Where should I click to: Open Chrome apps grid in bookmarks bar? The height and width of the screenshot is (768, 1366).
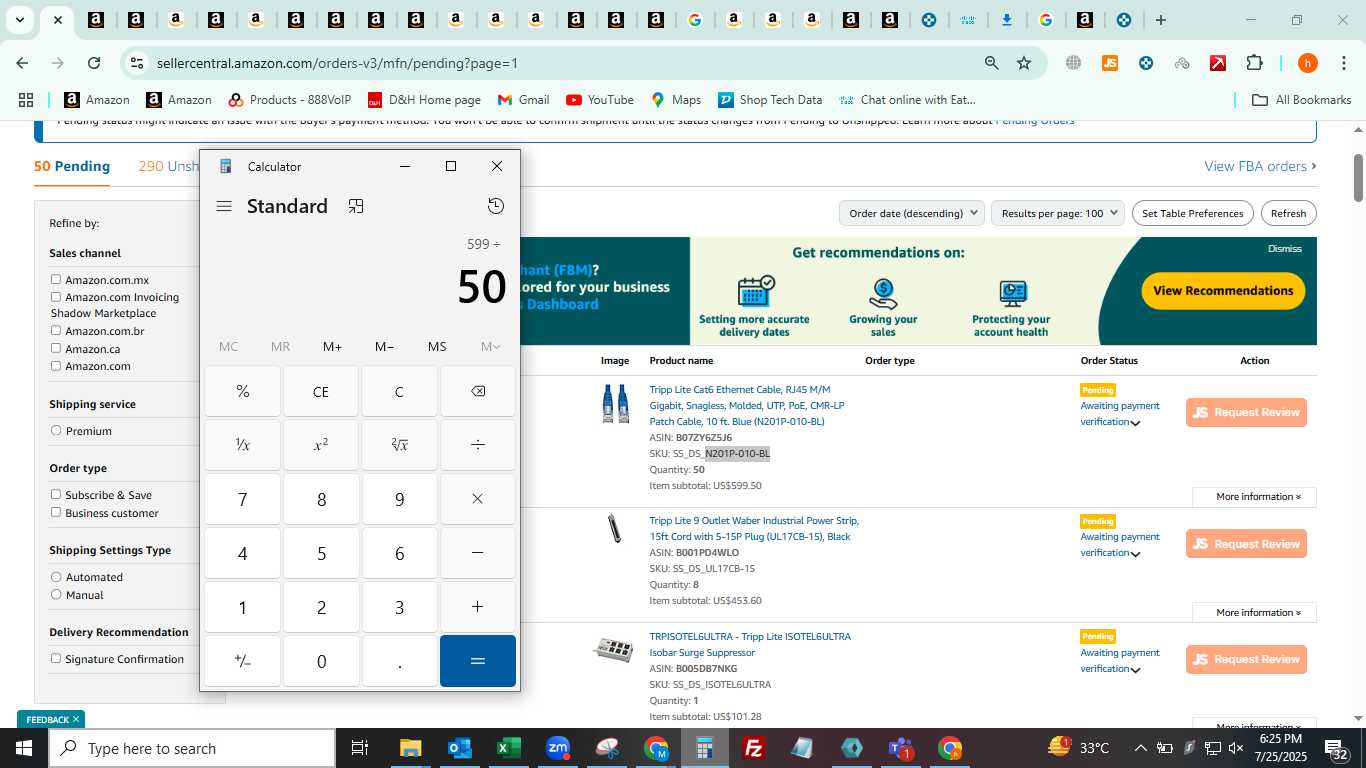pos(26,100)
